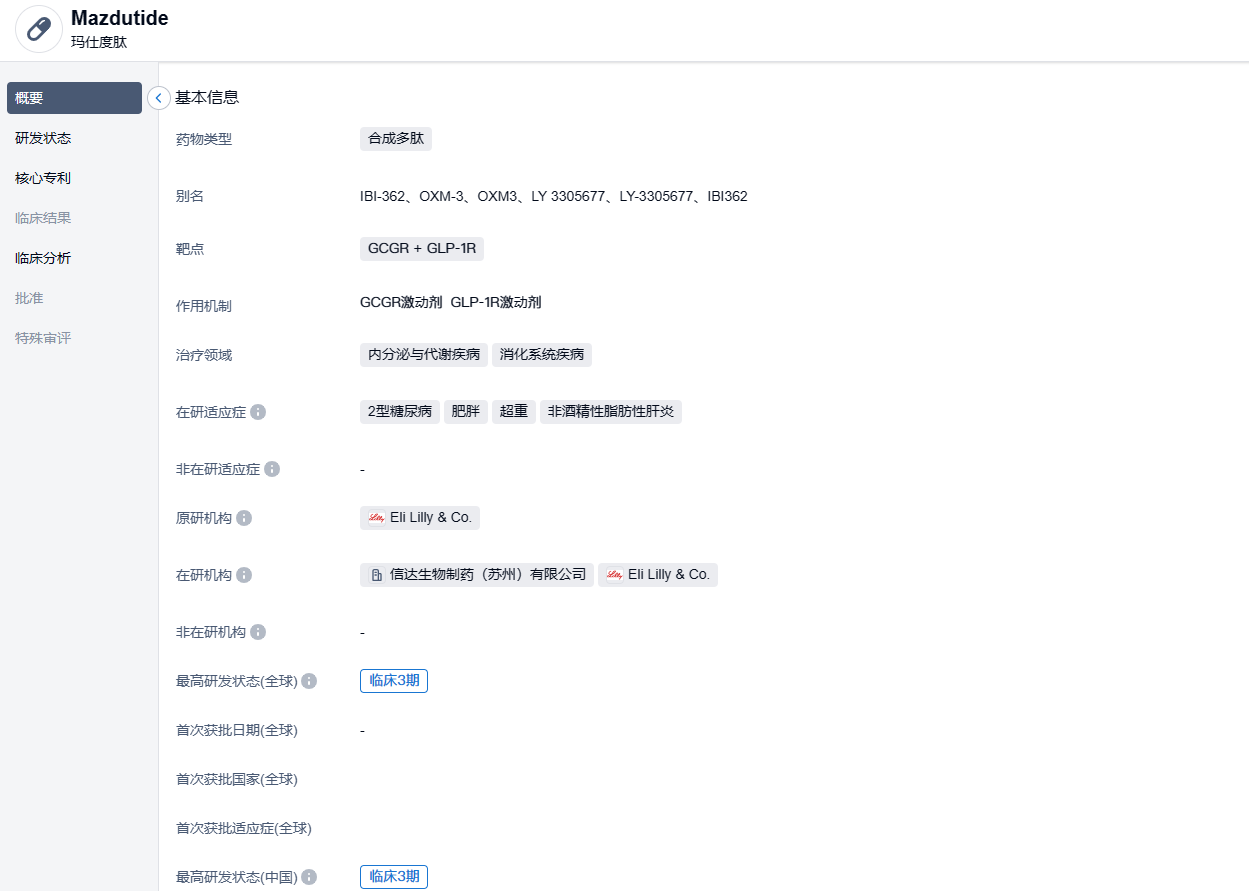Click info icon beside 非在研机构

258,632
